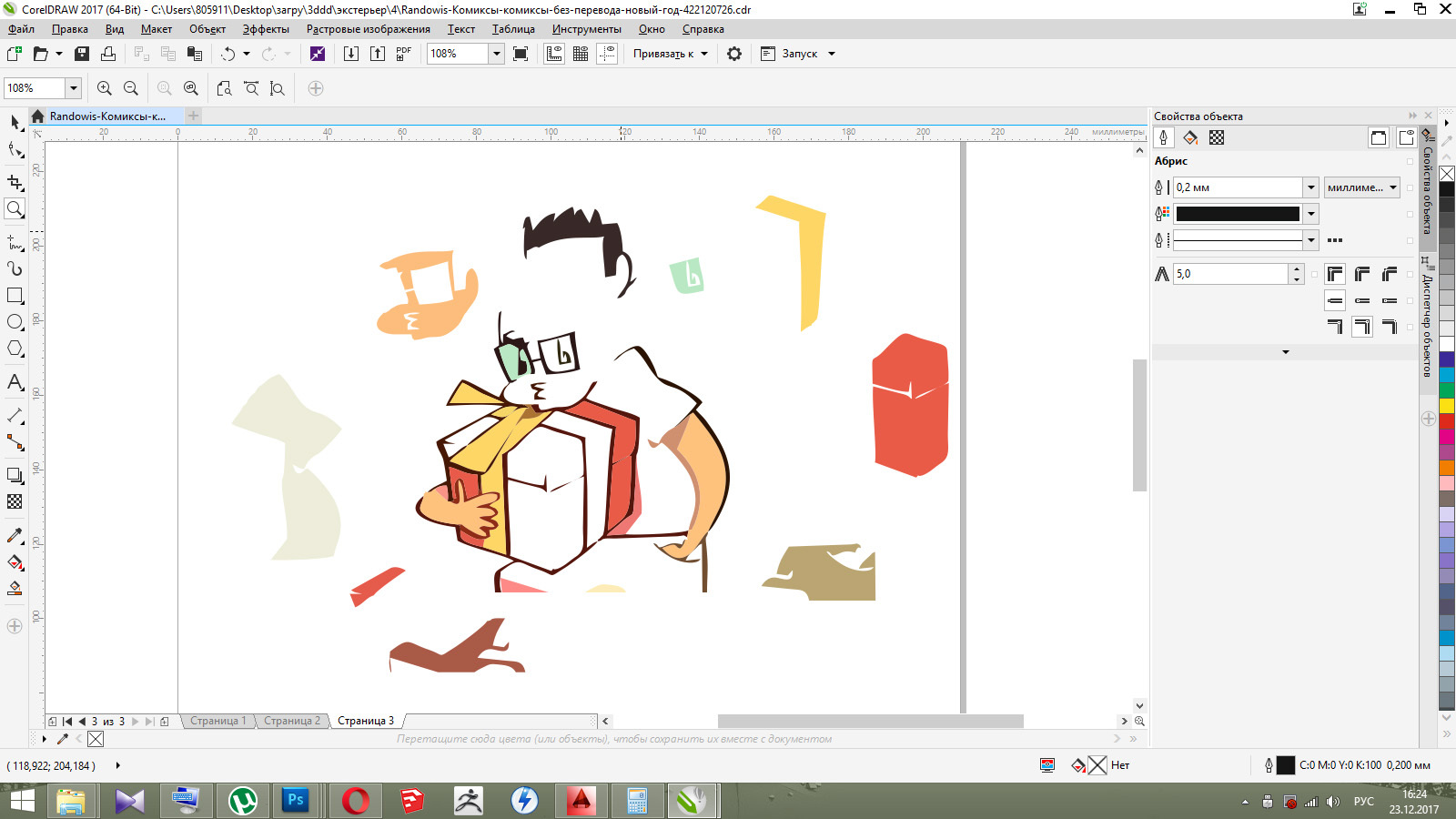Open zoom level dropdown in standard toolbar

coord(497,54)
